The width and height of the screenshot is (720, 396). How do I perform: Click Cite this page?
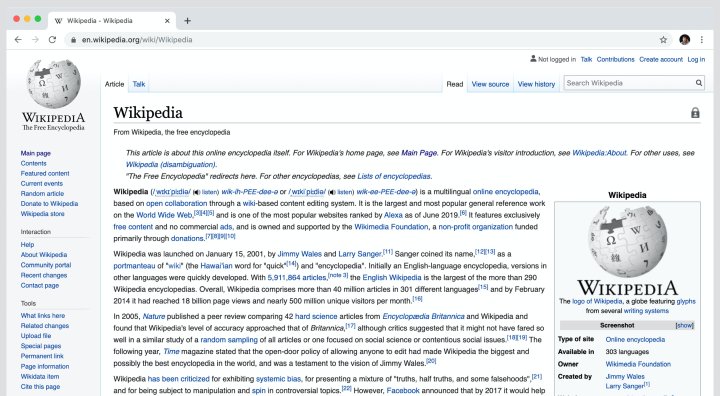[x=40, y=387]
